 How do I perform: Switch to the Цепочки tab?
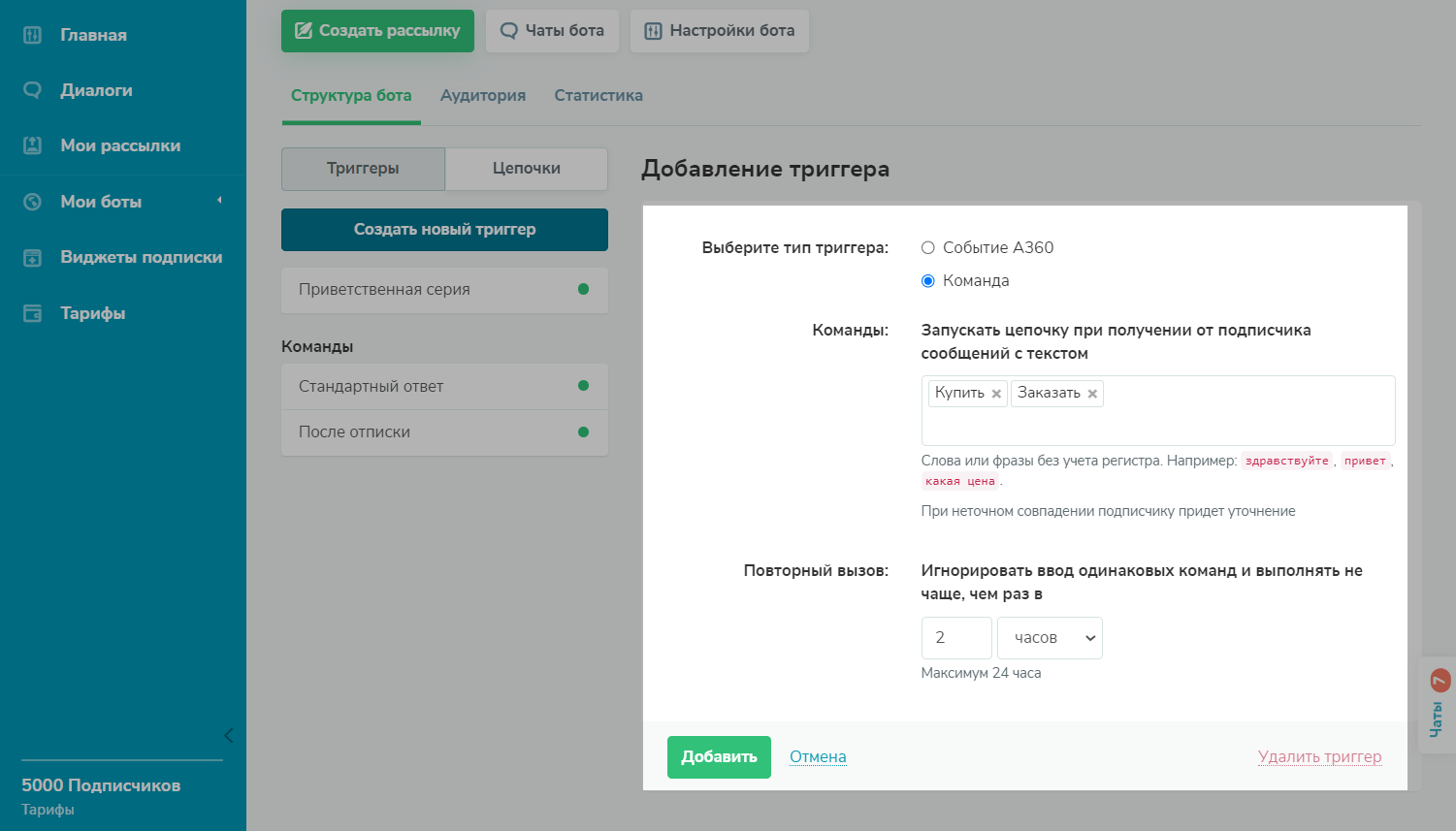click(x=526, y=169)
